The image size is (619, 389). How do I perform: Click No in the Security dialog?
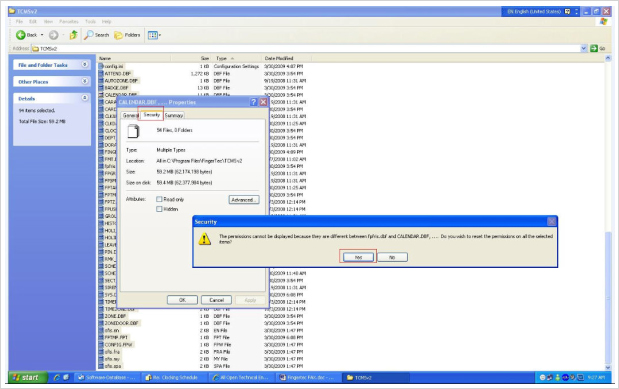click(x=392, y=257)
